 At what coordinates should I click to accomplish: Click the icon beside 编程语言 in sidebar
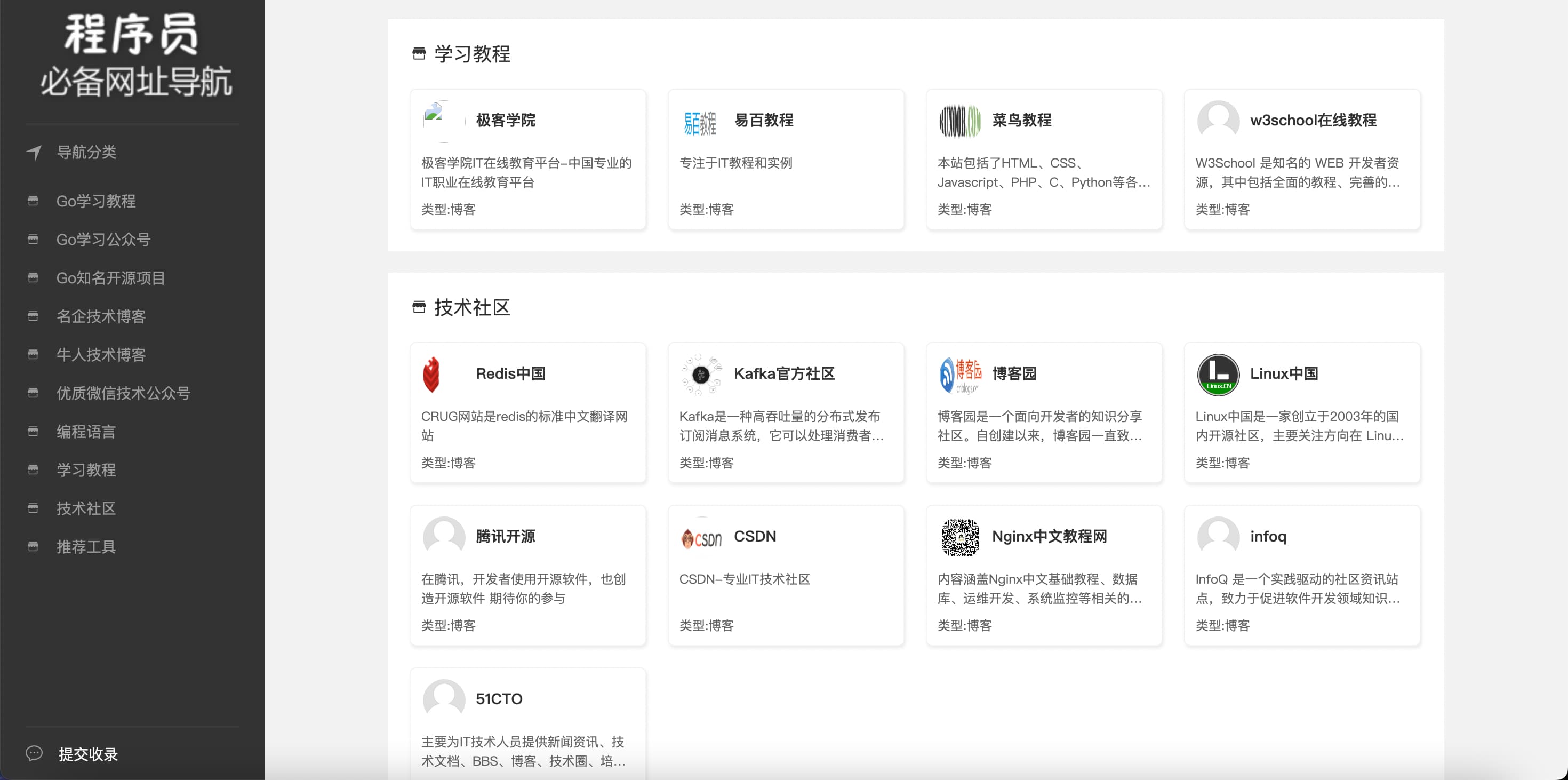click(34, 431)
